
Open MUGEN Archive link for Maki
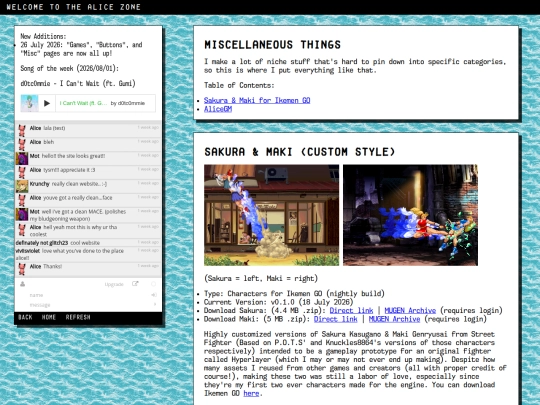tap(394, 319)
